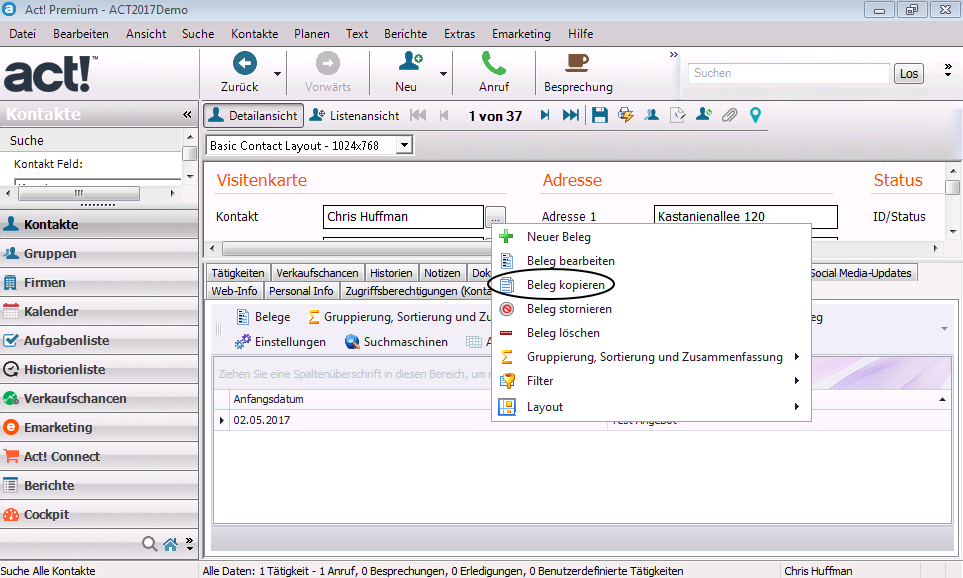Switch to the Notizen tab
Screen dimensions: 963x578
442,273
